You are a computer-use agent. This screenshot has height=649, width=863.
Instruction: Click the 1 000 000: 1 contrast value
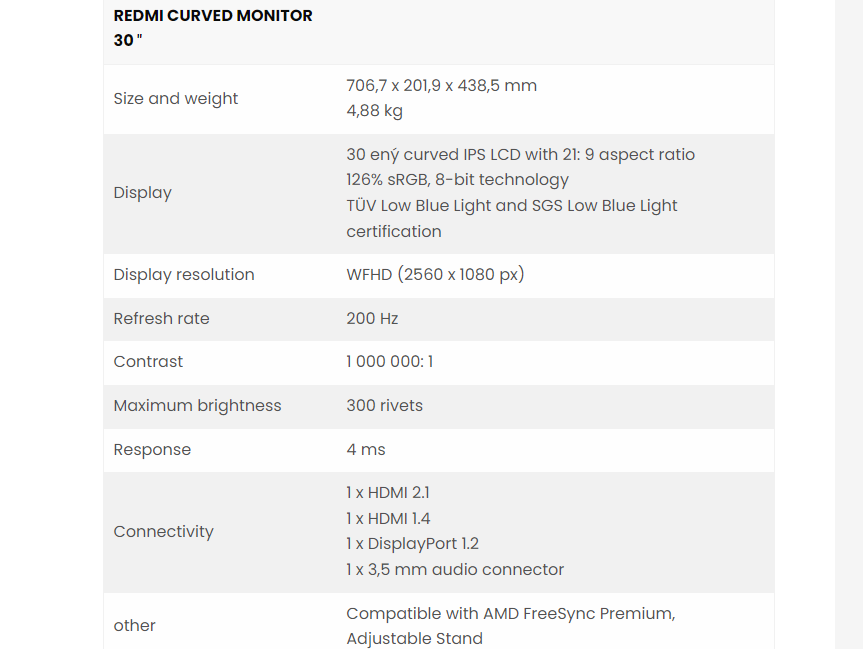pos(390,361)
